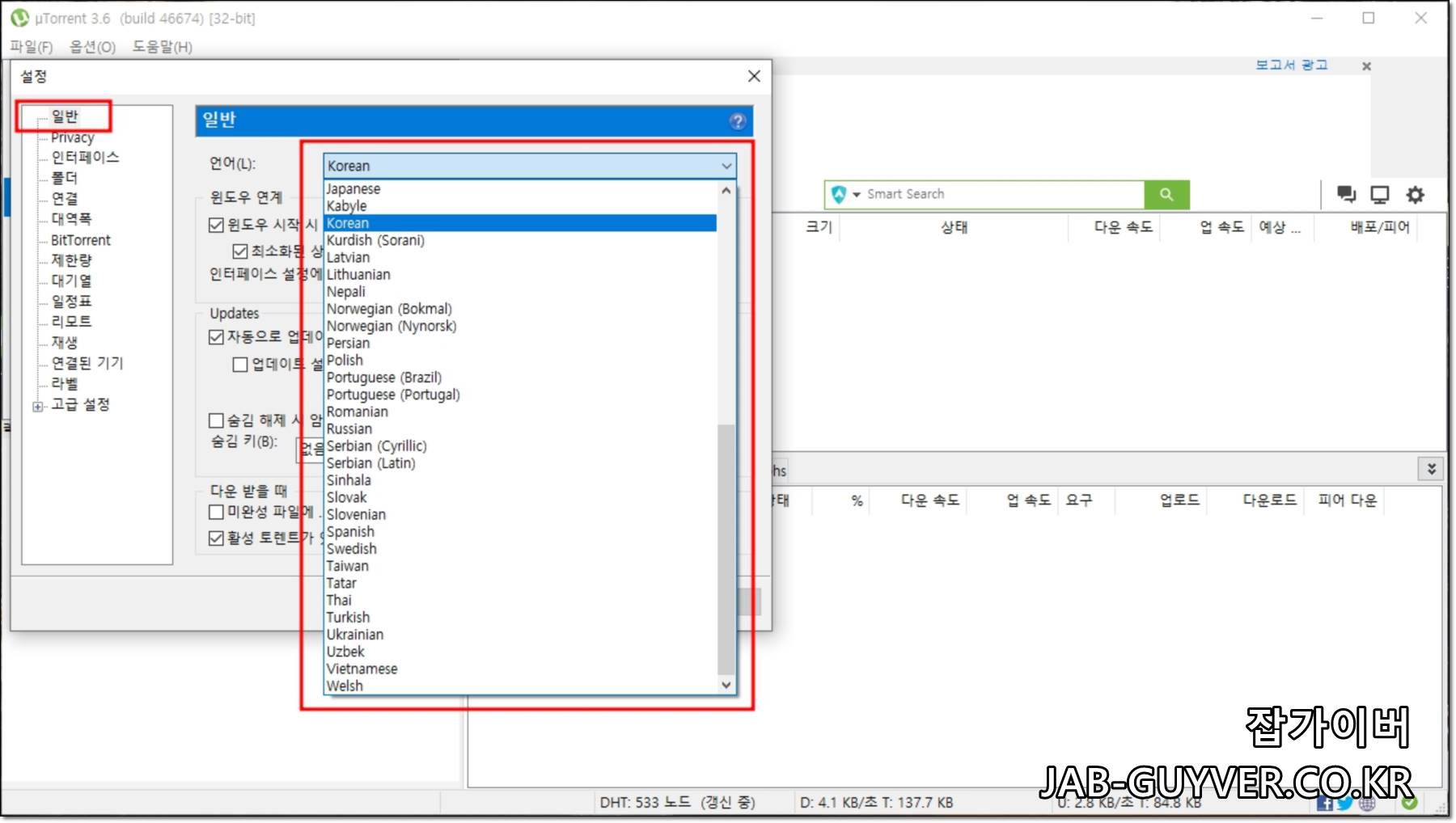Click language list scroll up arrow
Viewport: 1456px width, 823px height.
(726, 191)
